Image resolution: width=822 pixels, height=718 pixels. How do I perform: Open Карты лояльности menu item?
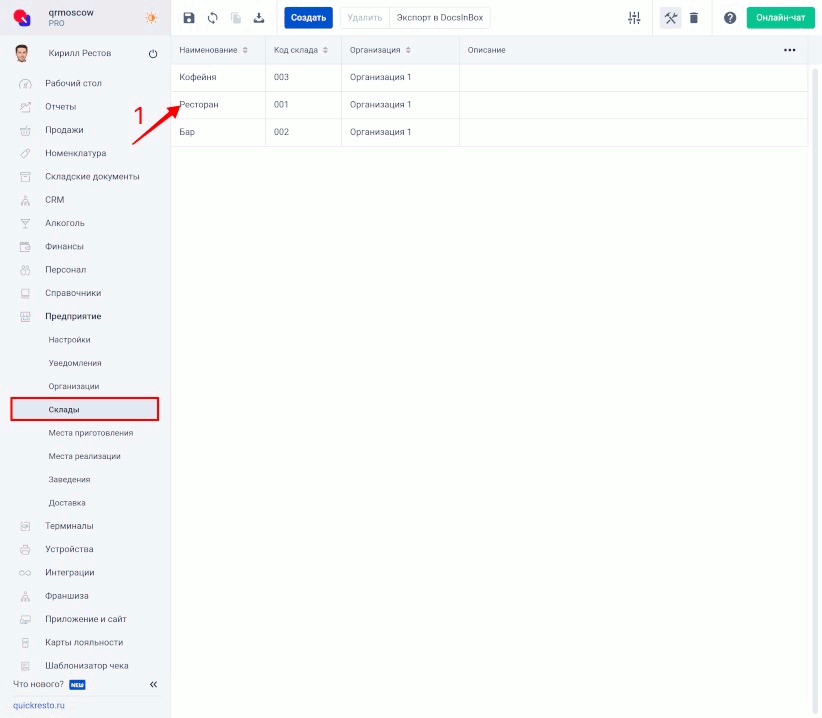(x=84, y=643)
